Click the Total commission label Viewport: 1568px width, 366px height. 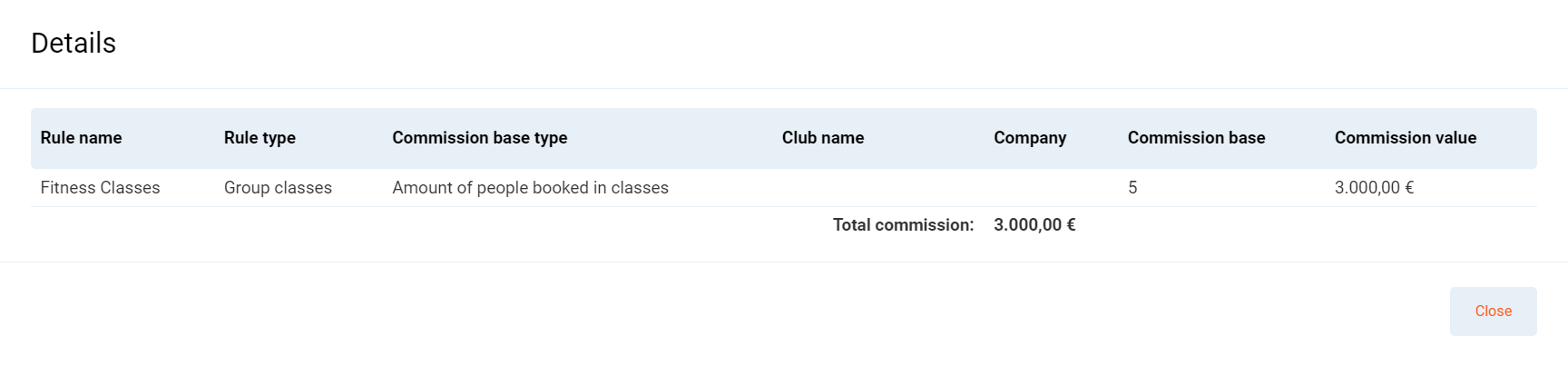[x=903, y=225]
